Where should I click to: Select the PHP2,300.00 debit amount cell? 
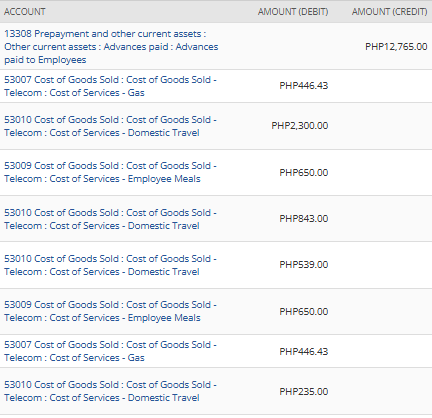click(300, 126)
